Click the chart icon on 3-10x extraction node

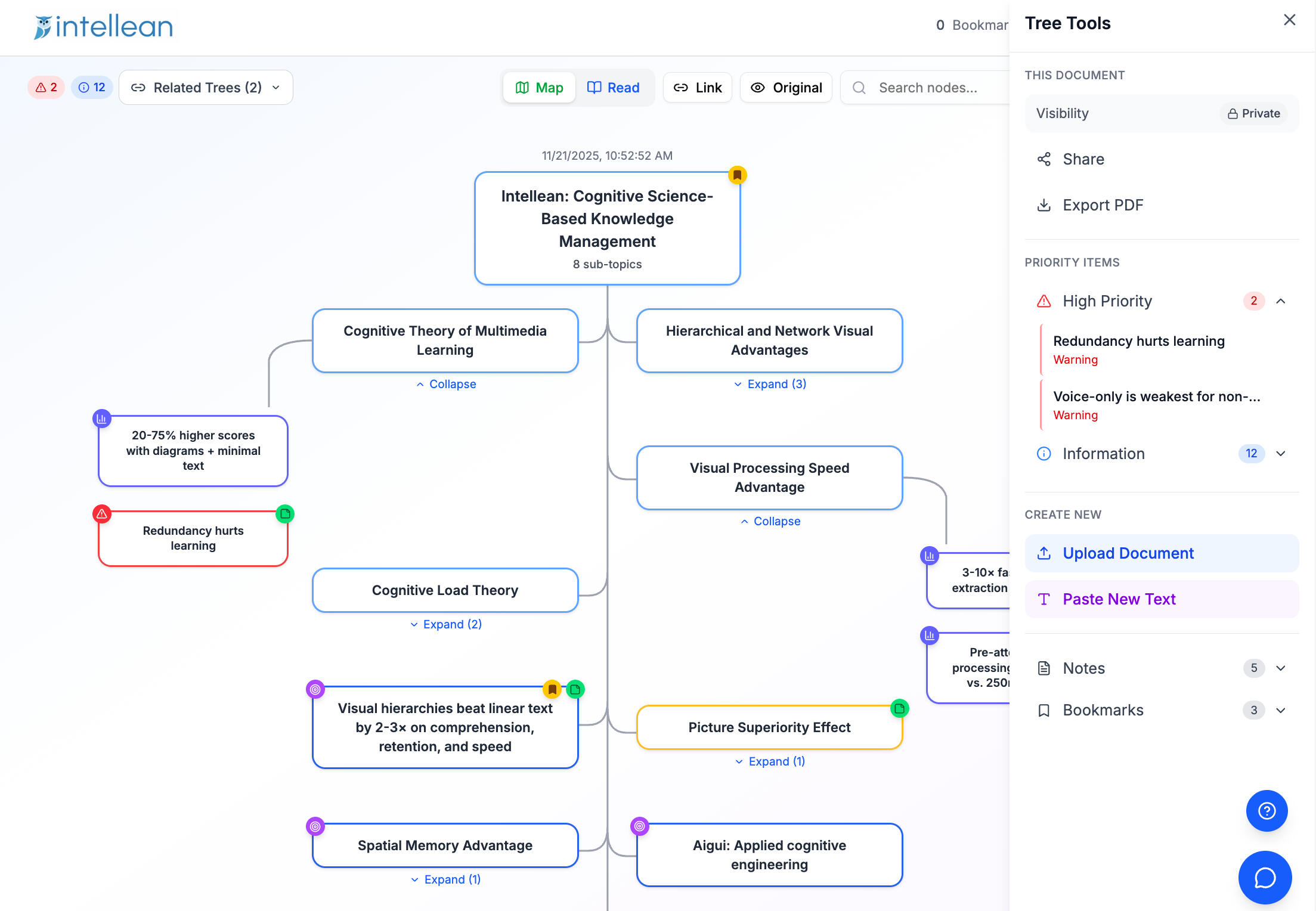(x=930, y=556)
